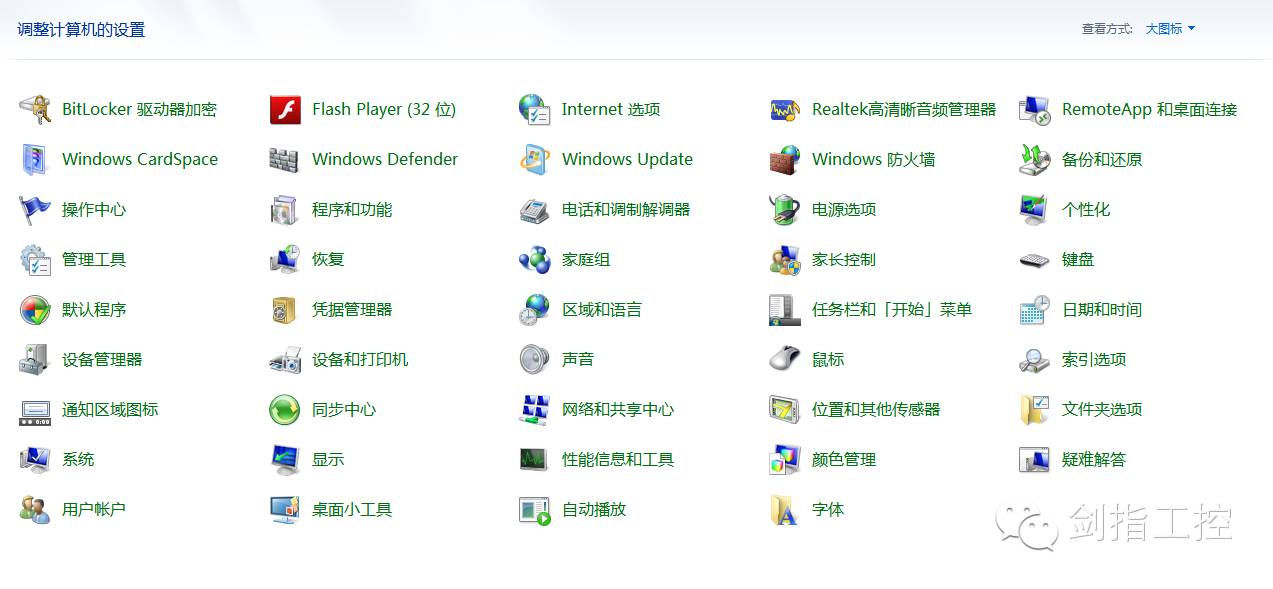The width and height of the screenshot is (1273, 589).
Task: Open the Windows 防火墙 icon
Action: click(785, 159)
